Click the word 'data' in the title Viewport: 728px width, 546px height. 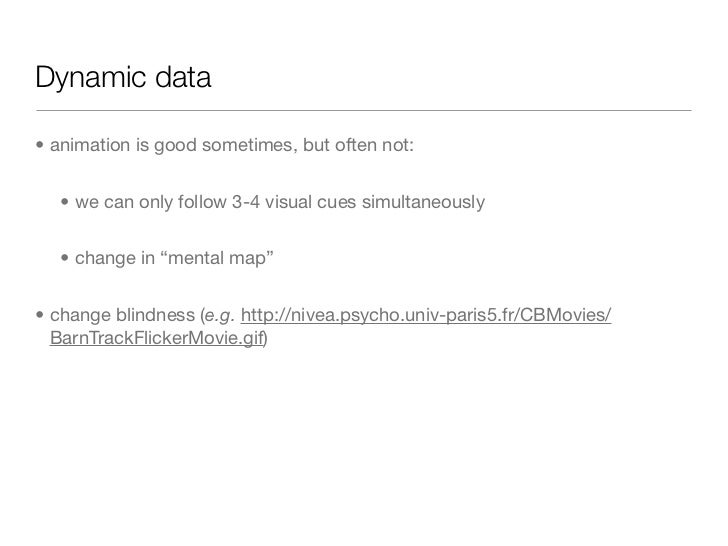coord(183,77)
